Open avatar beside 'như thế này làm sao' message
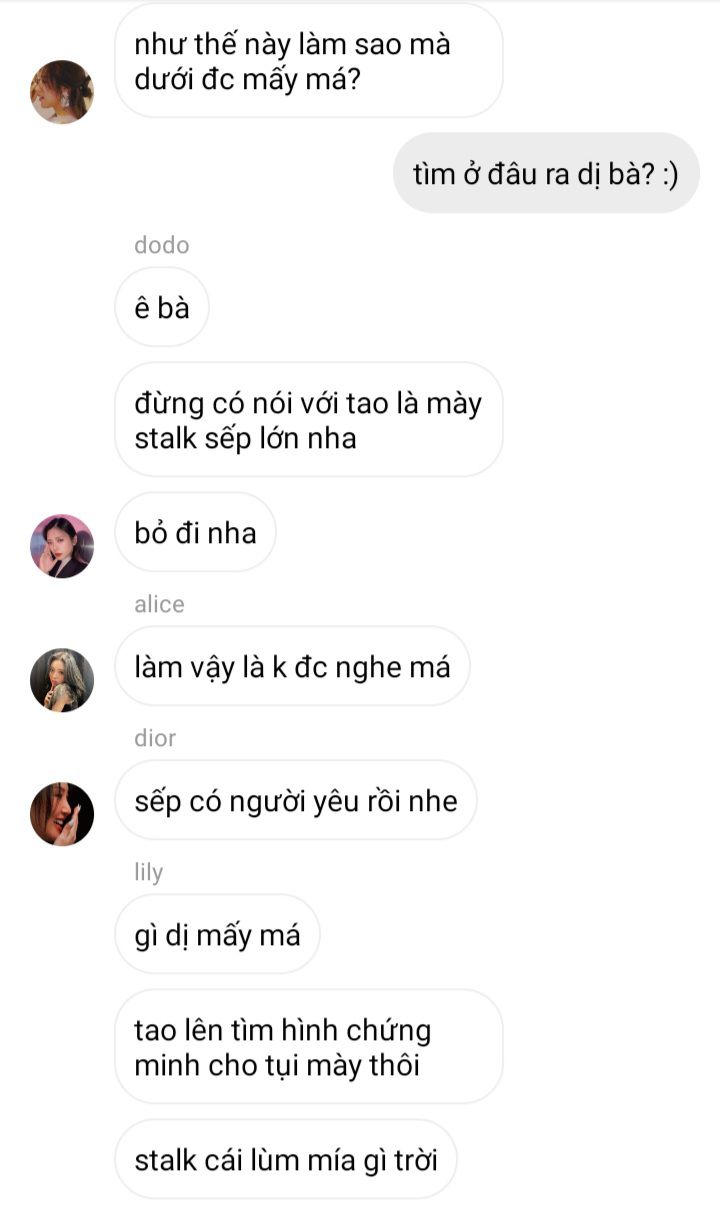This screenshot has height=1218, width=720. pyautogui.click(x=62, y=92)
